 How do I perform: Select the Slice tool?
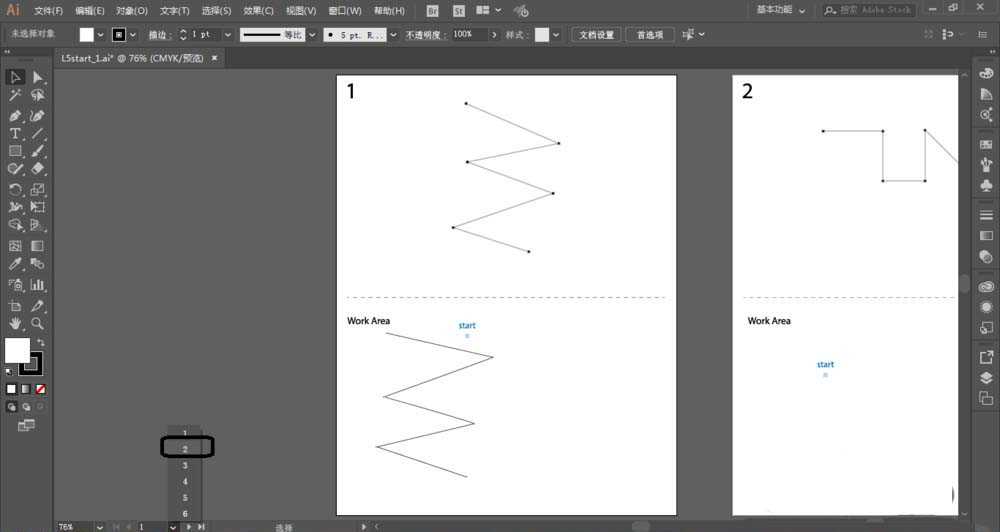pyautogui.click(x=38, y=306)
